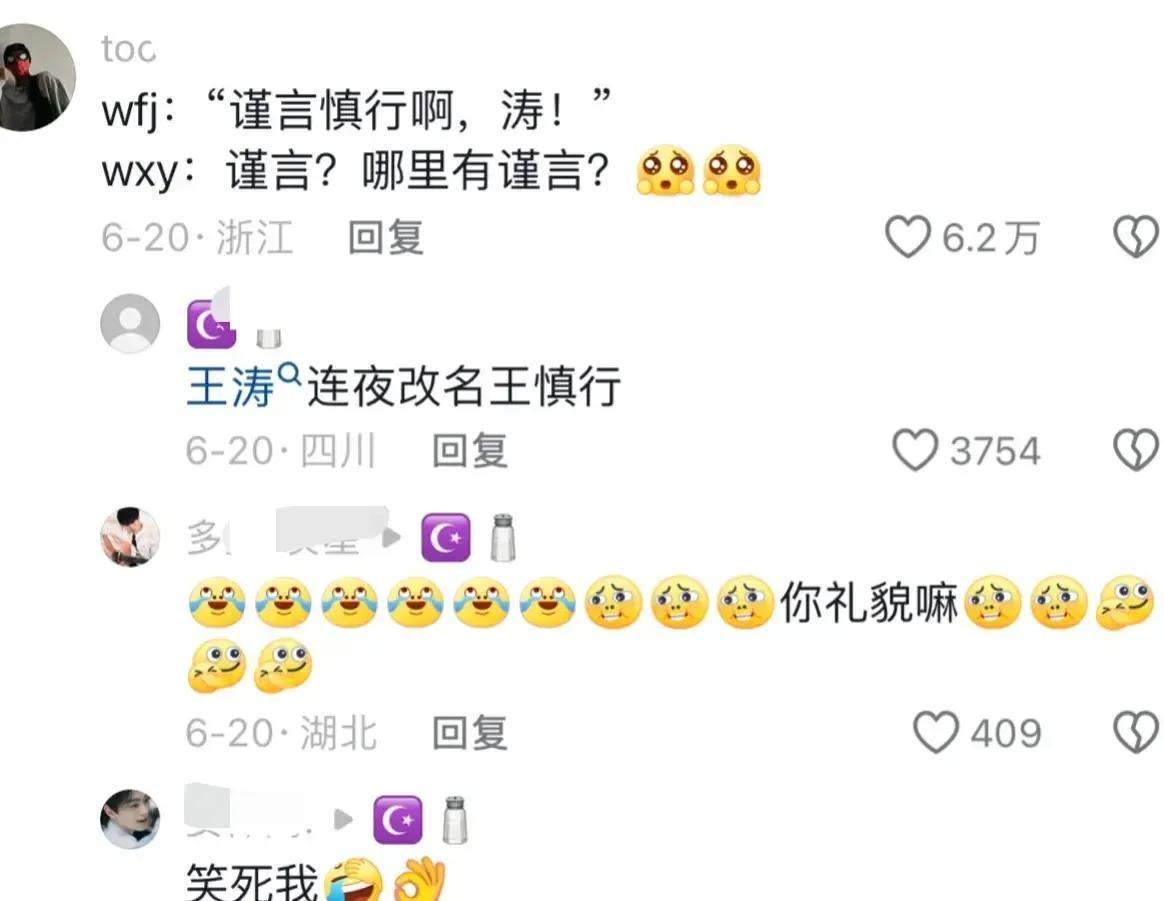This screenshot has height=901, width=1164.
Task: Like the 你礼貌嘛 comment with 409 likes
Action: 935,732
